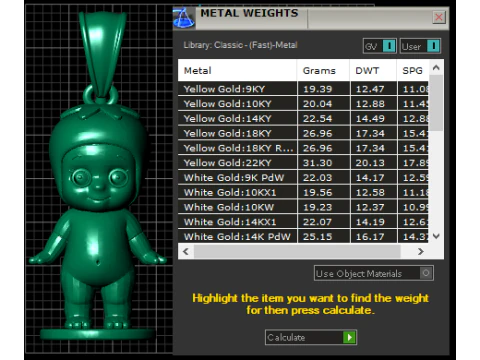Click the pendant's bail loop on top

click(102, 55)
